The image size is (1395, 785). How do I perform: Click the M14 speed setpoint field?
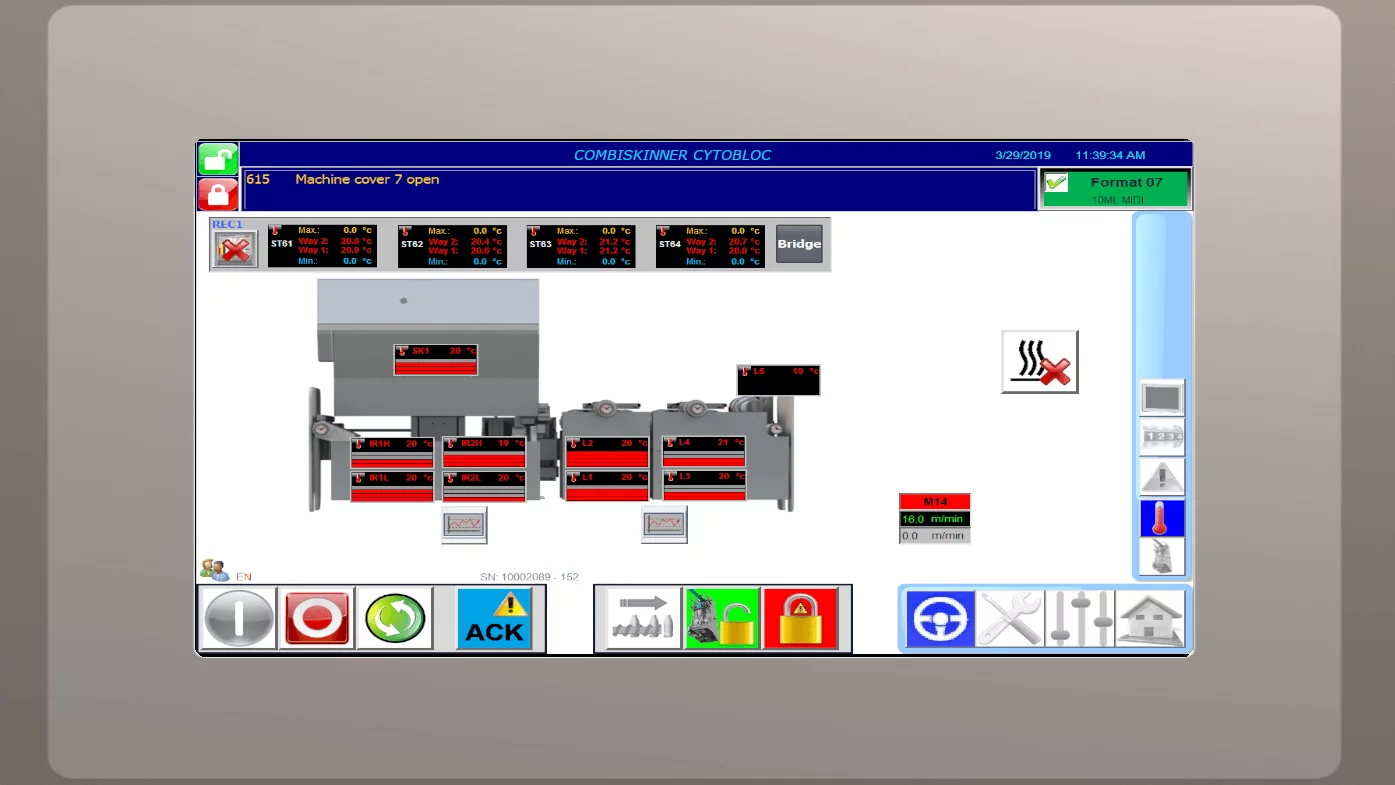(x=934, y=519)
